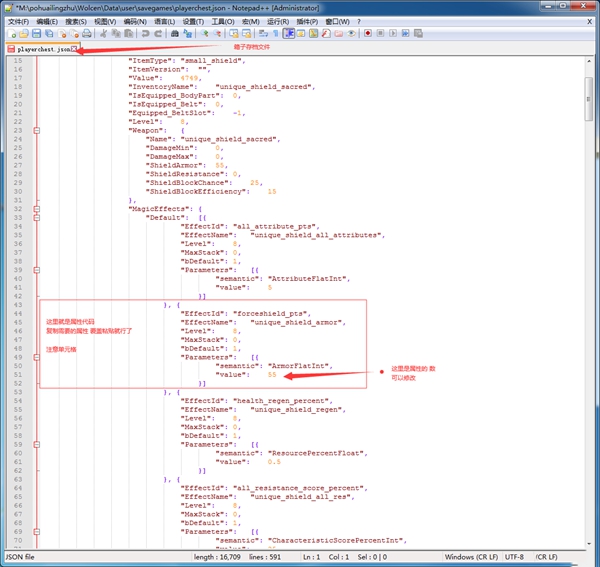Click the Save All toolbar icon
Screen dimensions: 600x567
[x=49, y=34]
